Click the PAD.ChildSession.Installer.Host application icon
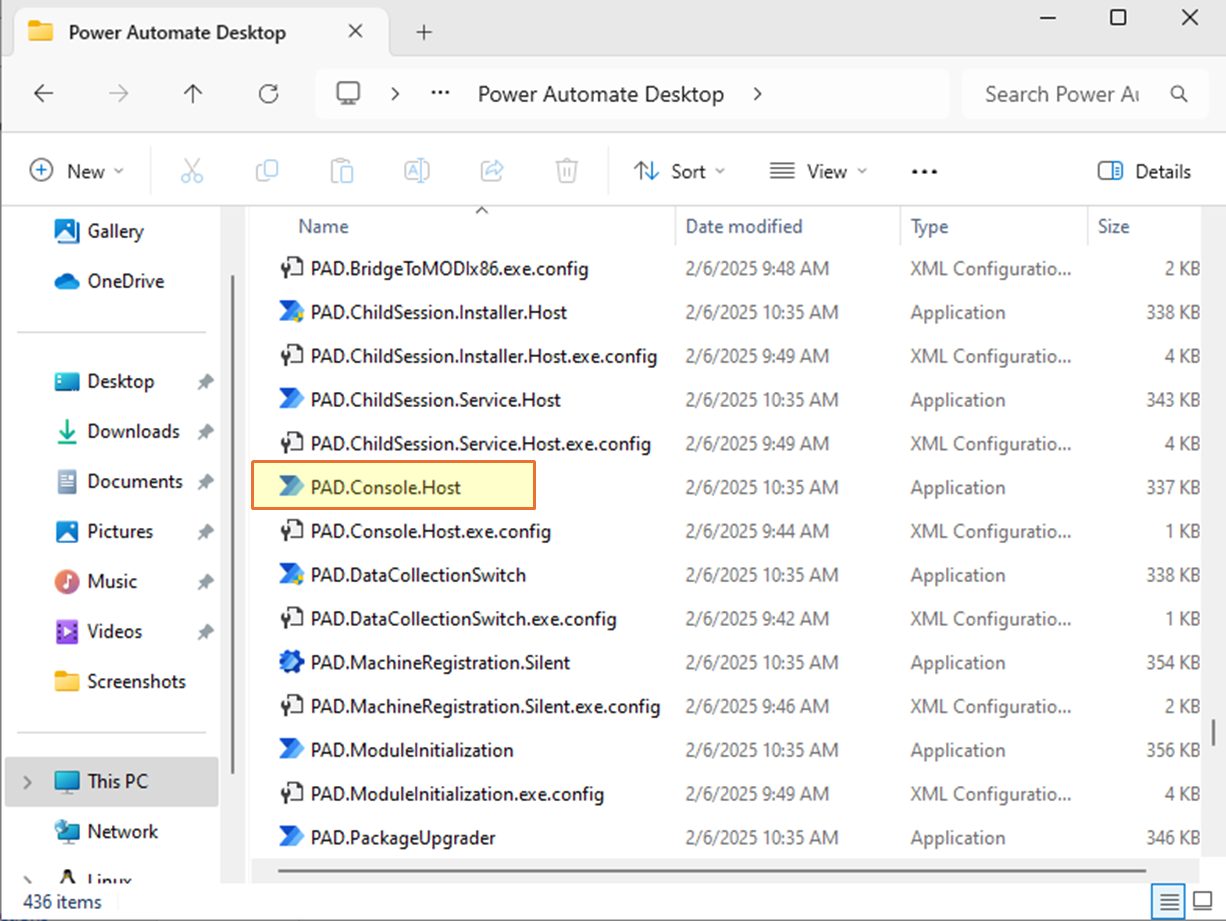The width and height of the screenshot is (1226, 921). pyautogui.click(x=291, y=312)
